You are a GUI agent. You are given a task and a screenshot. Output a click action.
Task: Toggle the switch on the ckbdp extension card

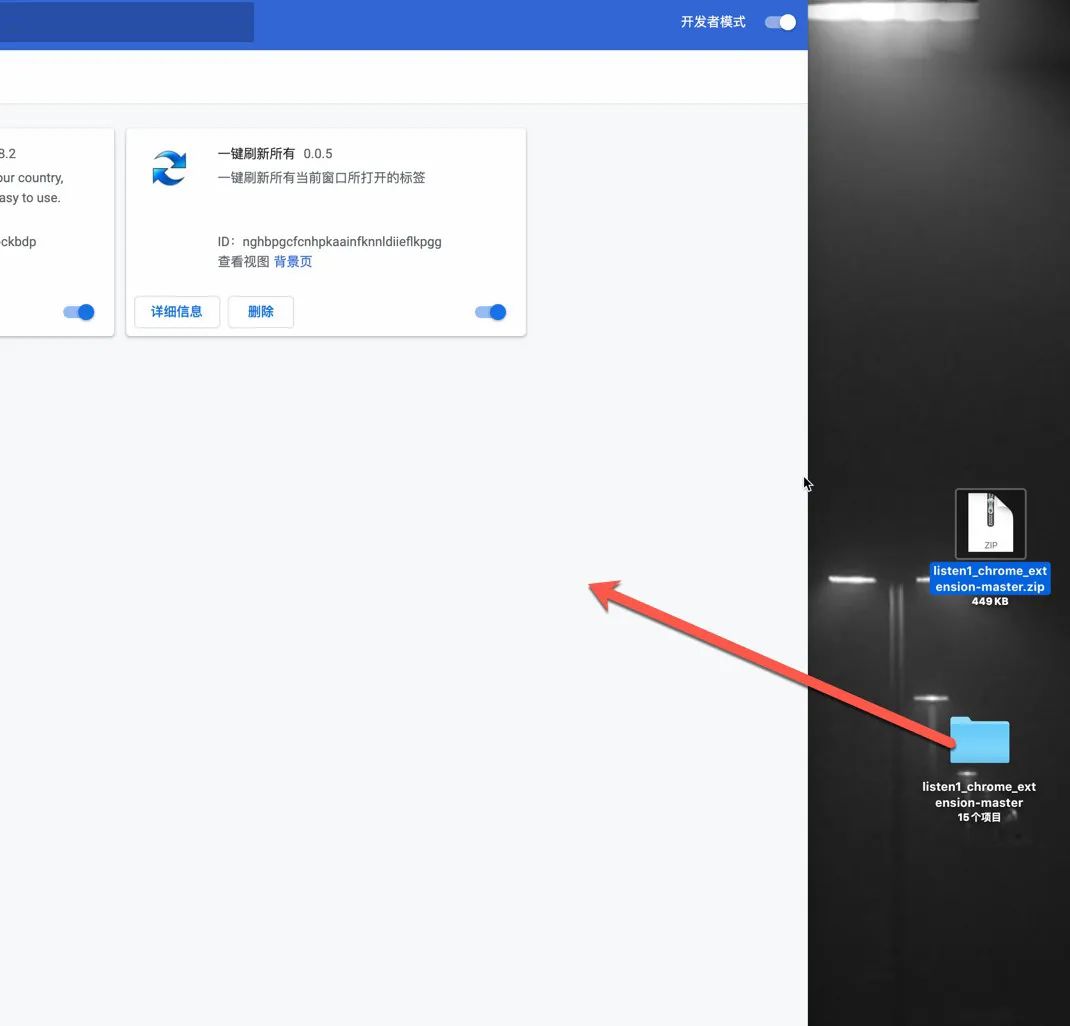tap(78, 312)
